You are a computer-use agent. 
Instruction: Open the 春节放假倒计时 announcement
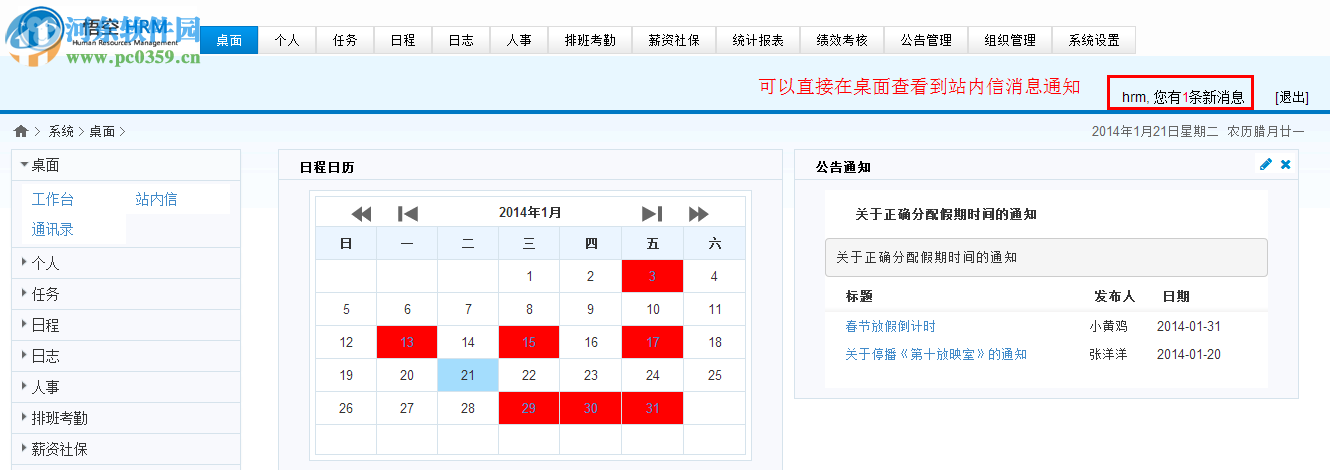[x=890, y=326]
